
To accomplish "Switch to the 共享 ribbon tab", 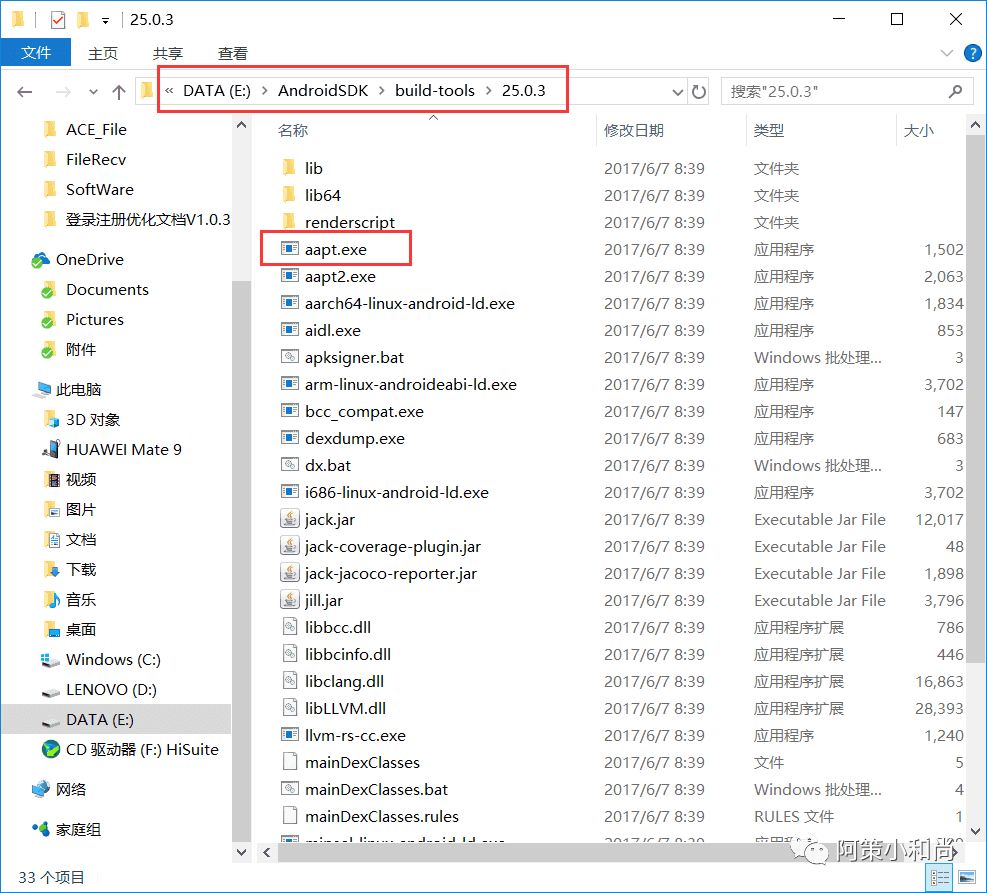I will [x=168, y=53].
